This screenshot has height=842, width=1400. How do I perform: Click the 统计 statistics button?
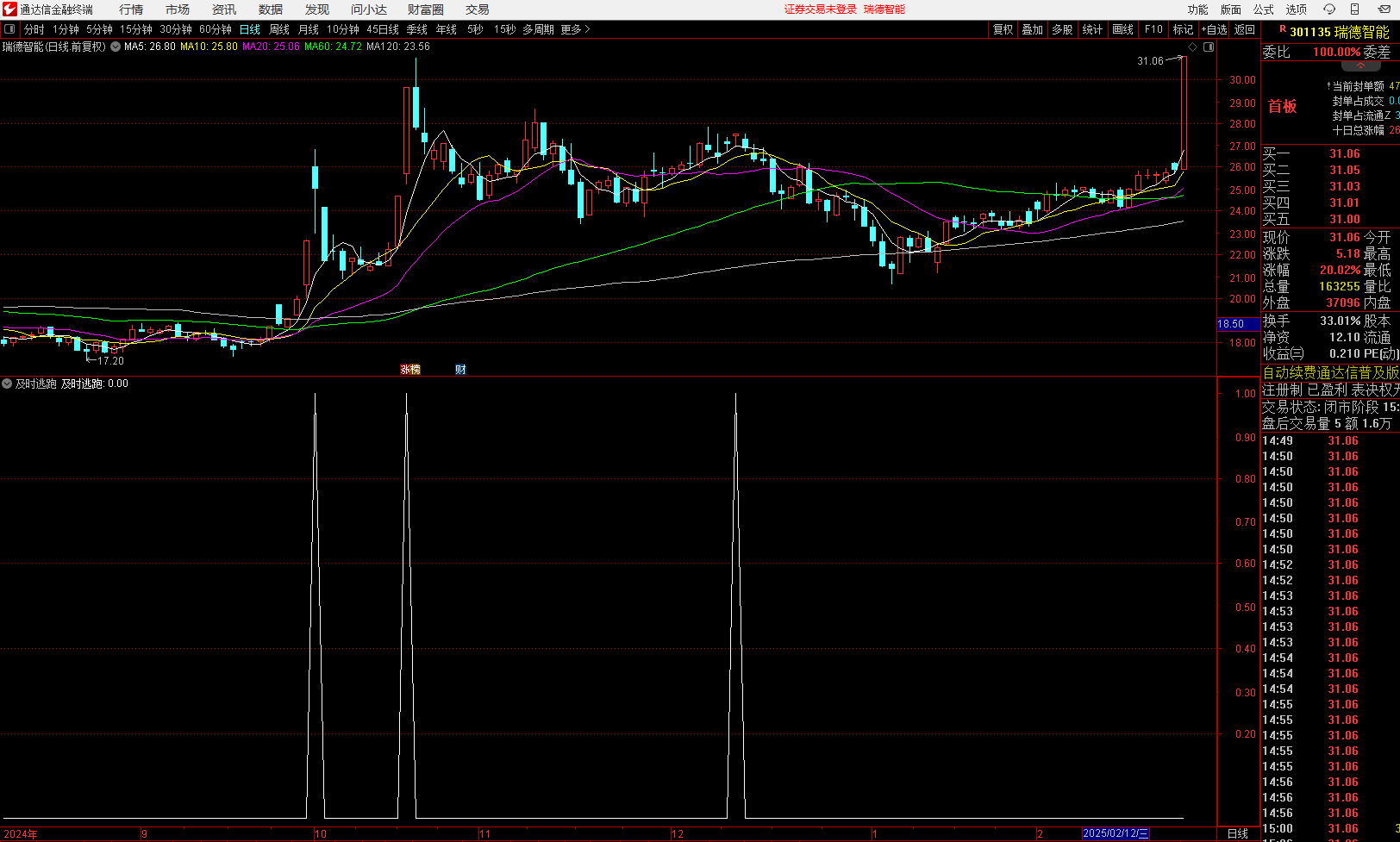[1092, 29]
